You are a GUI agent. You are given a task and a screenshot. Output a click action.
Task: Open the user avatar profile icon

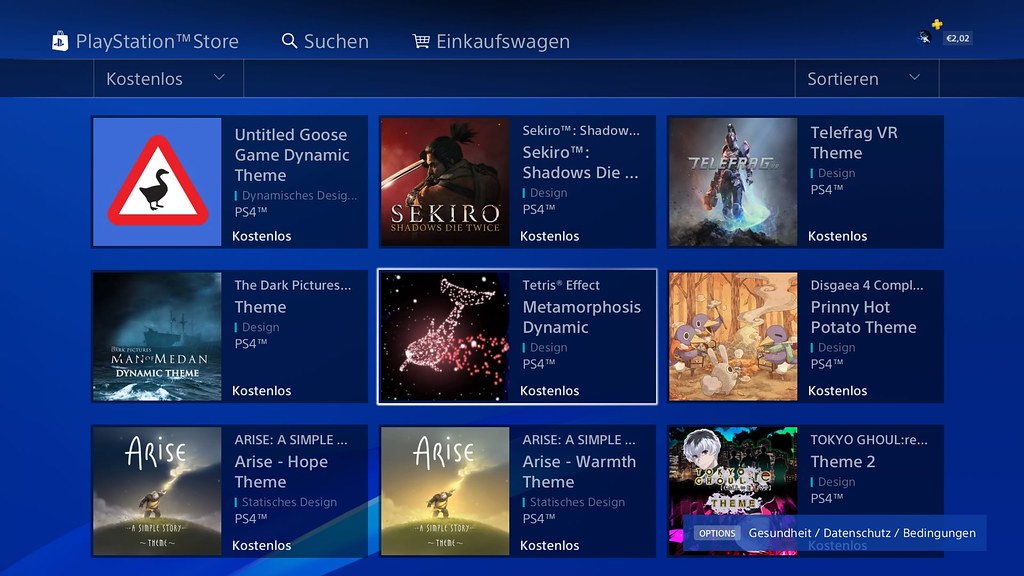tap(925, 37)
